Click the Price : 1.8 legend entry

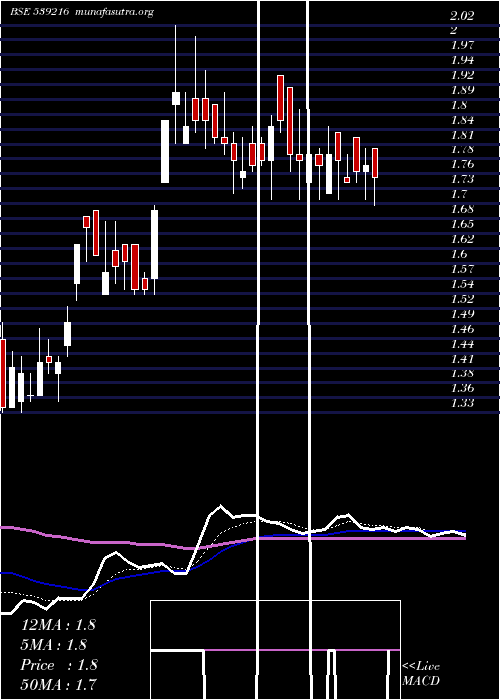click(59, 665)
